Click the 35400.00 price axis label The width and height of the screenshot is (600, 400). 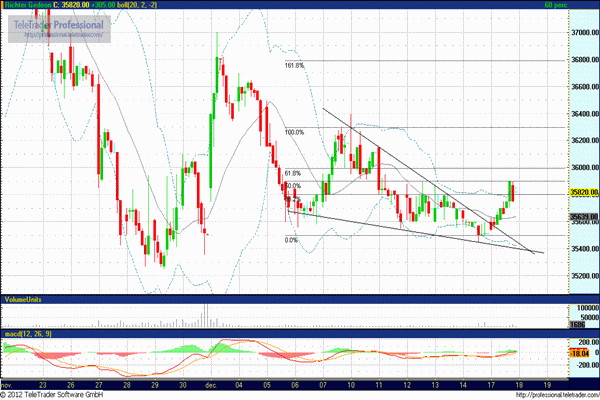(585, 248)
